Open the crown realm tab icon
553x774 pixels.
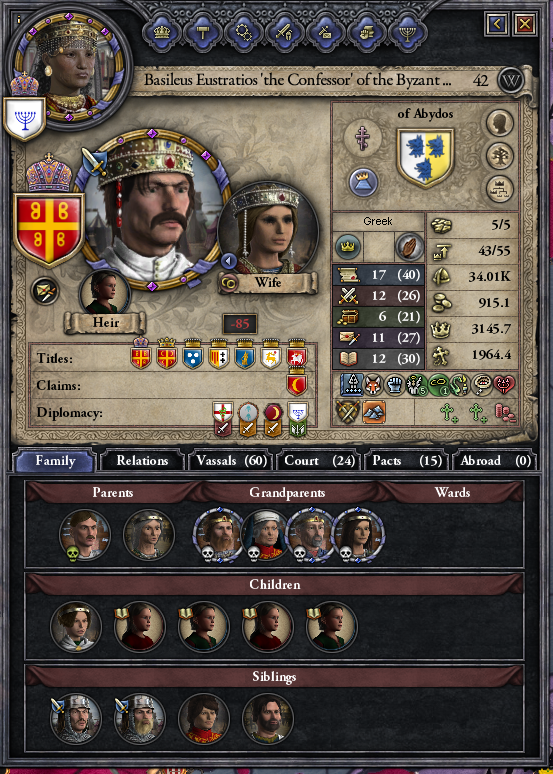click(161, 32)
